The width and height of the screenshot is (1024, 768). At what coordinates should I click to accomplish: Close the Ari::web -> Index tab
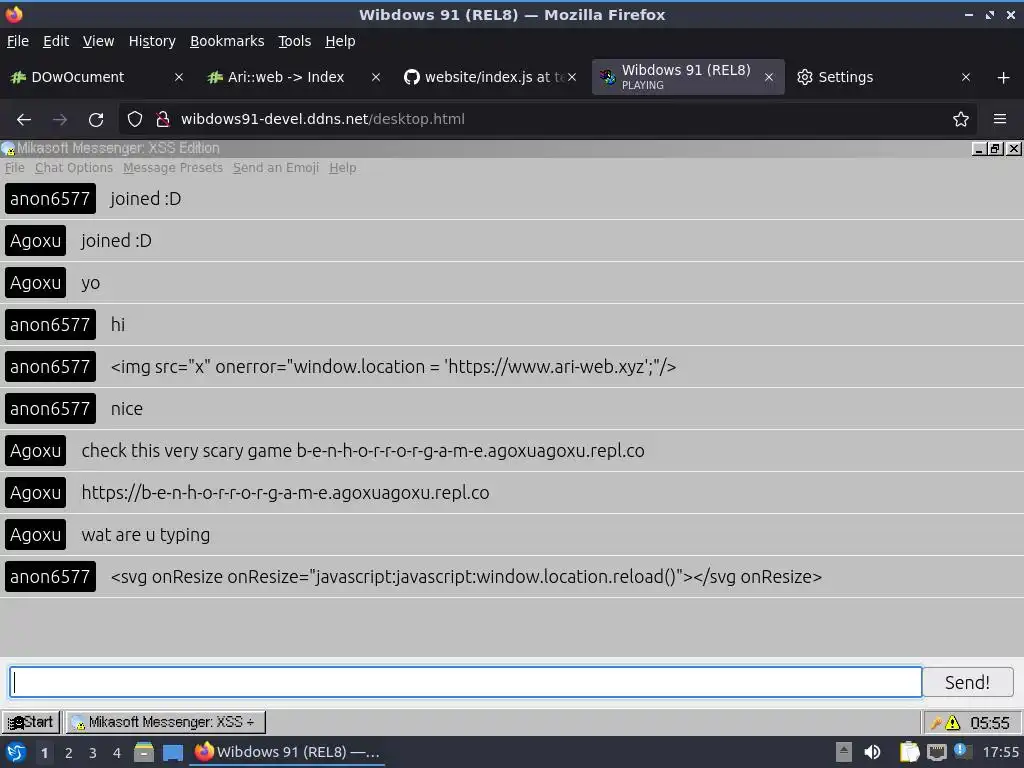click(x=376, y=77)
